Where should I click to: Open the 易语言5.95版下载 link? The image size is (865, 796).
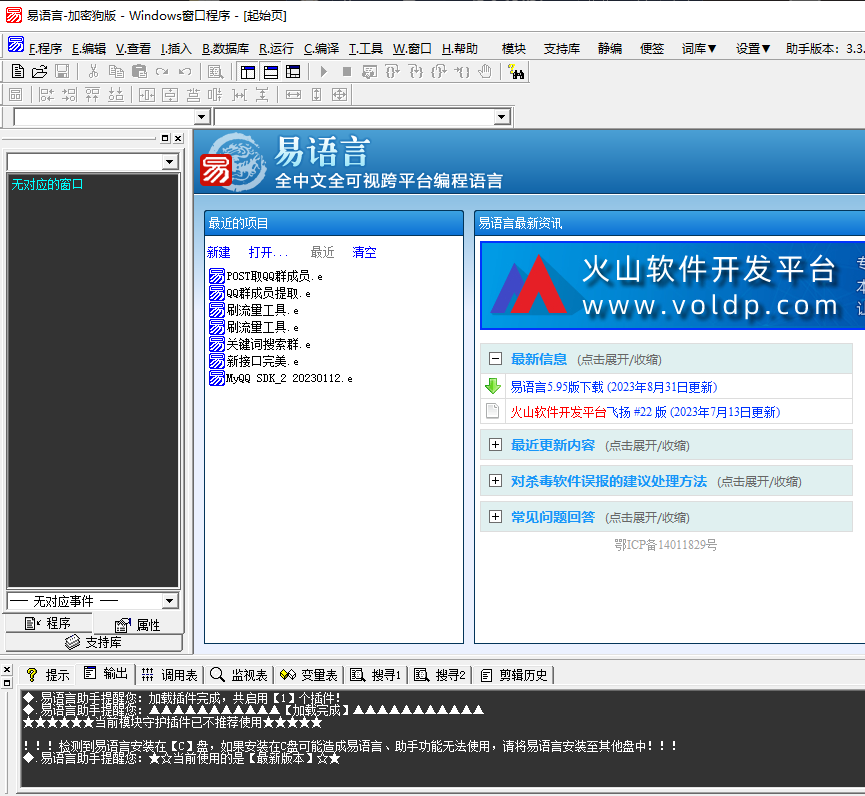click(613, 387)
